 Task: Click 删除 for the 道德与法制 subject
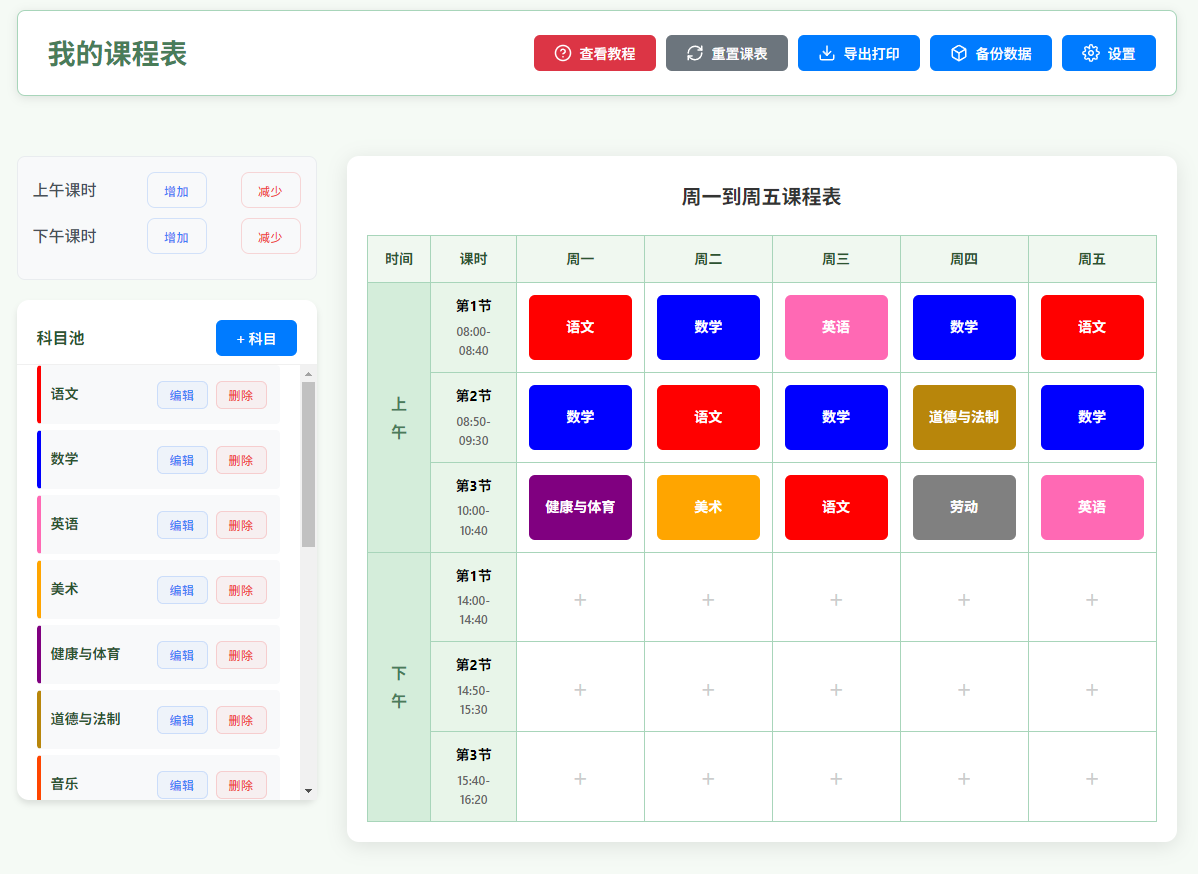pyautogui.click(x=241, y=719)
